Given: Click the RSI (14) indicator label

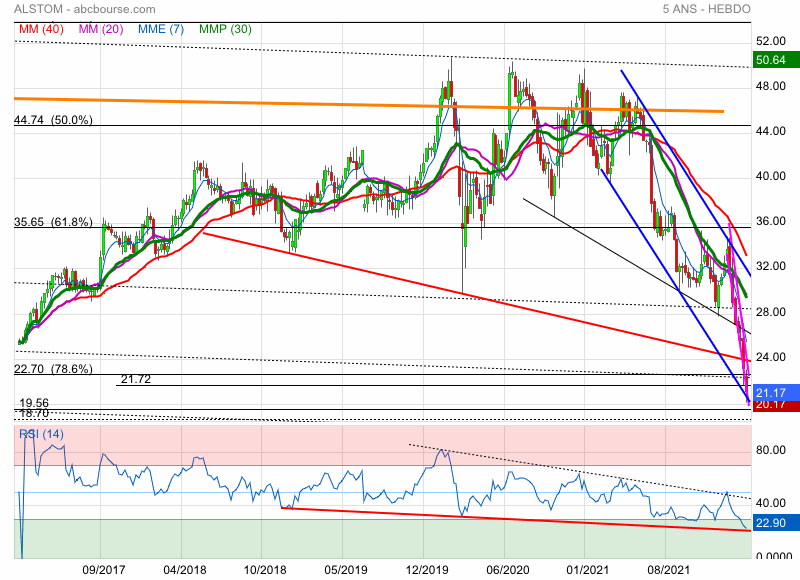Looking at the screenshot, I should pyautogui.click(x=41, y=434).
